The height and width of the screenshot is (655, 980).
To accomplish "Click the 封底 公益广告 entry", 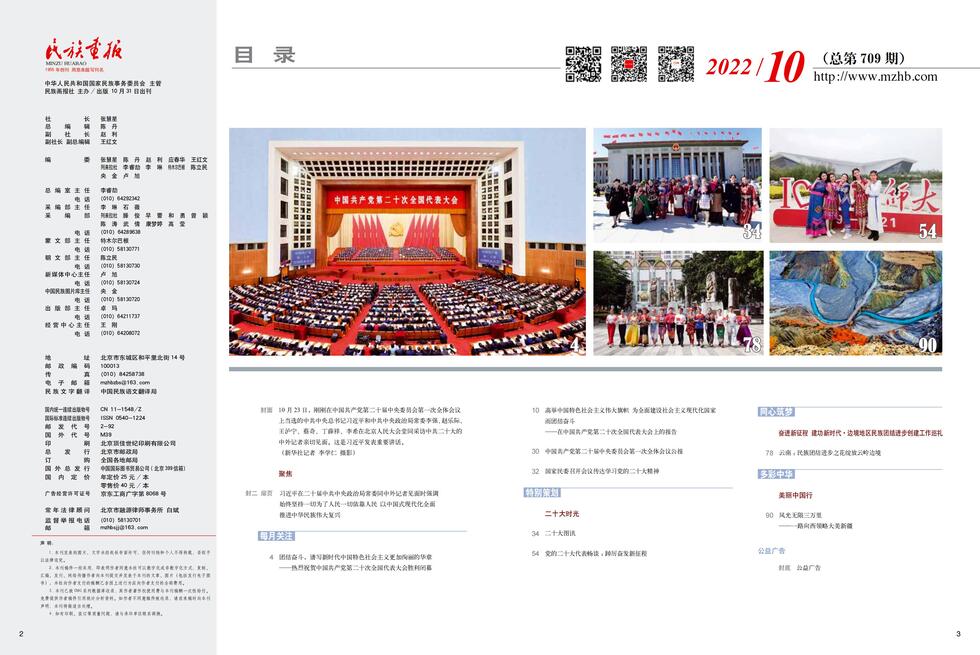I will 799,568.
